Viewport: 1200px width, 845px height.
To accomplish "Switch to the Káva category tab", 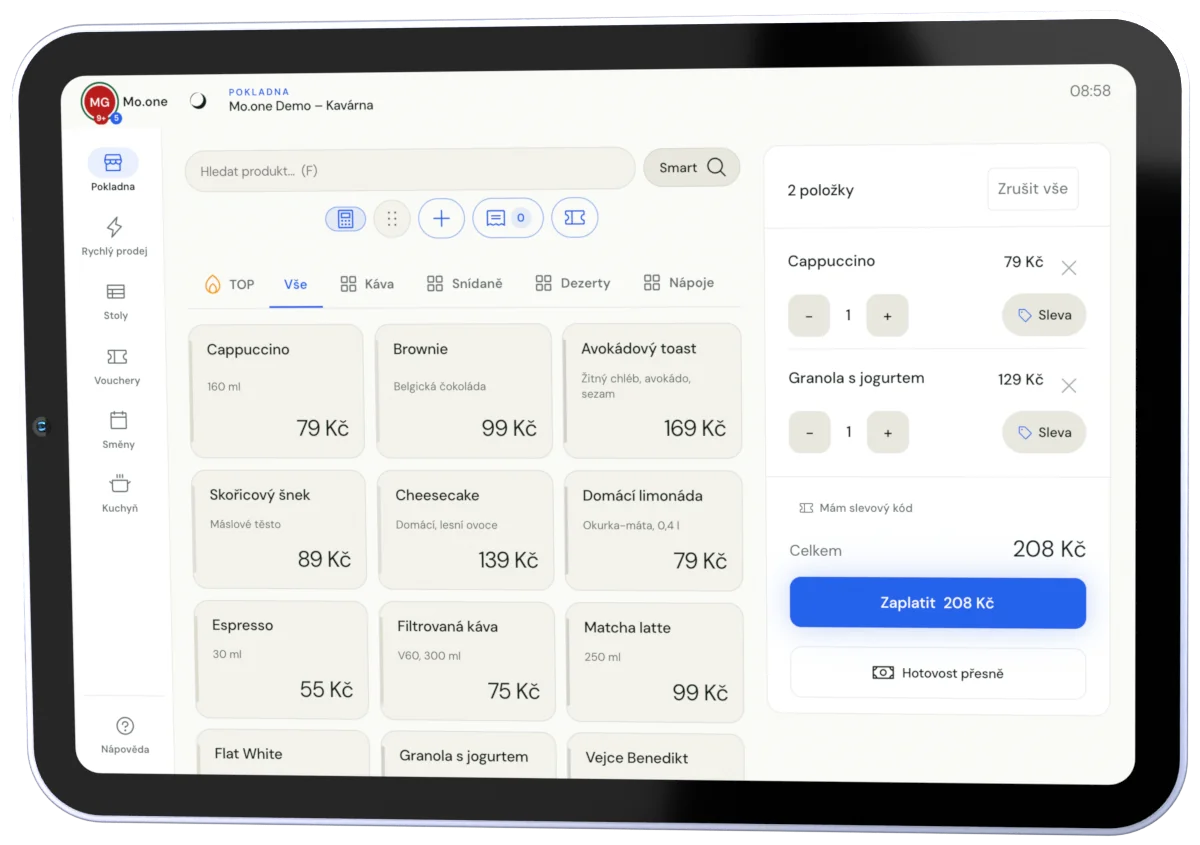I will pos(367,284).
